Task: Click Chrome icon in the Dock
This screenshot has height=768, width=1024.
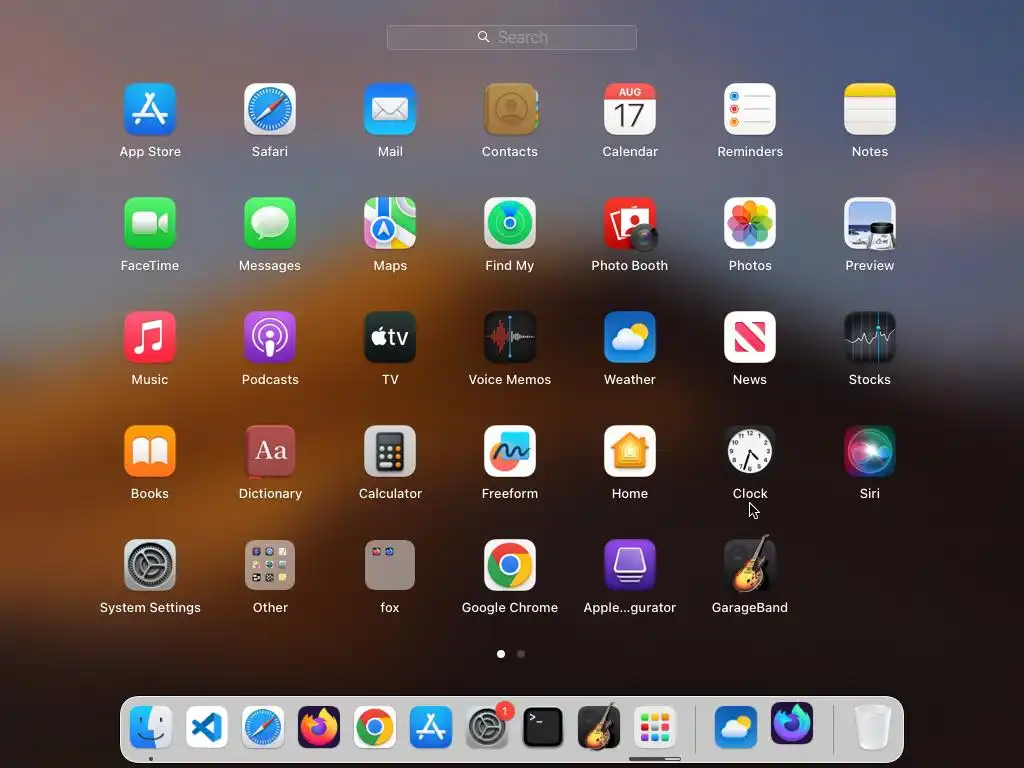Action: click(x=375, y=727)
